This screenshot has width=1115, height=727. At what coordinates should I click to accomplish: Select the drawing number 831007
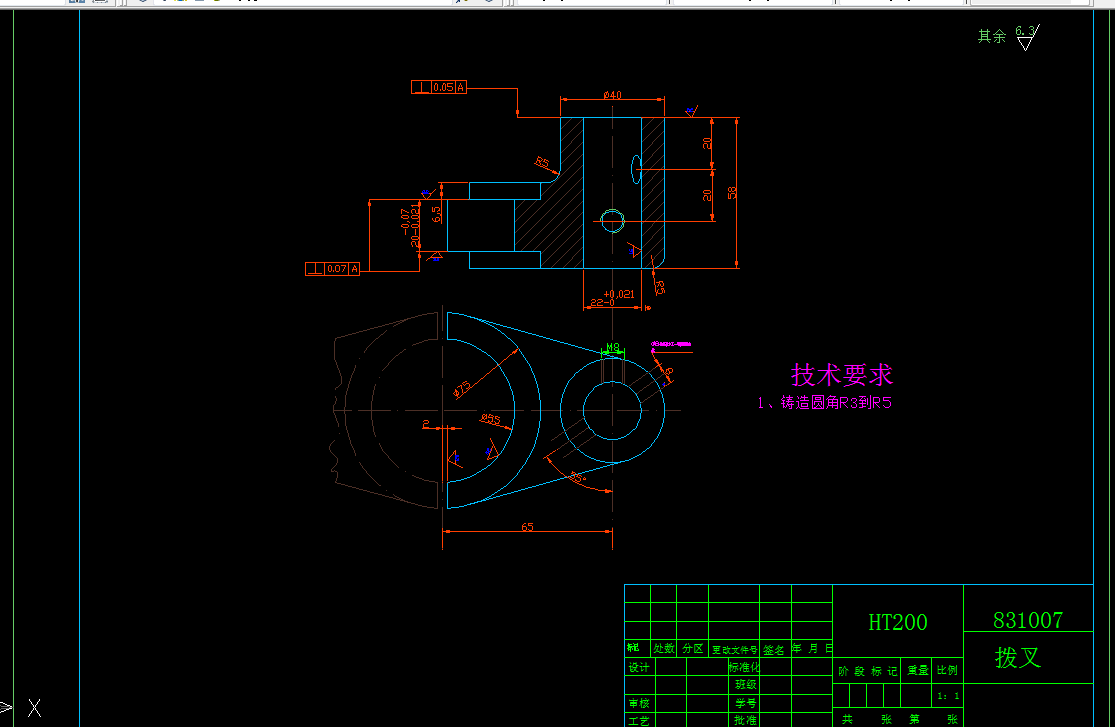pos(1028,620)
